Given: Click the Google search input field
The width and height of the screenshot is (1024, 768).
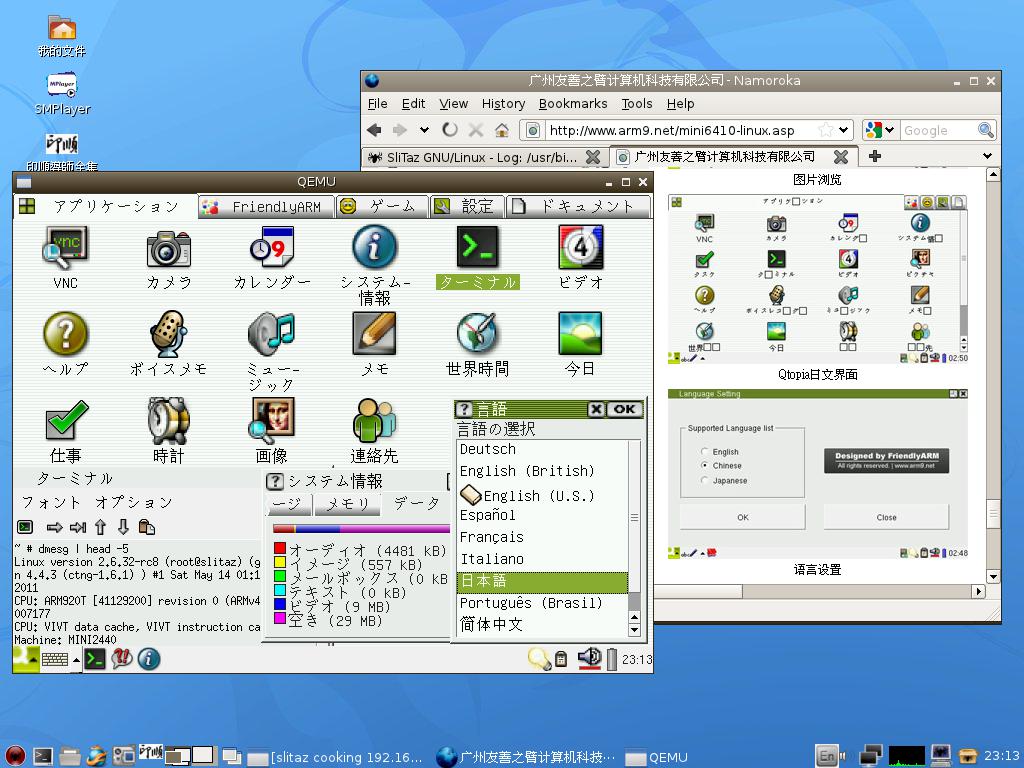Looking at the screenshot, I should click(938, 130).
